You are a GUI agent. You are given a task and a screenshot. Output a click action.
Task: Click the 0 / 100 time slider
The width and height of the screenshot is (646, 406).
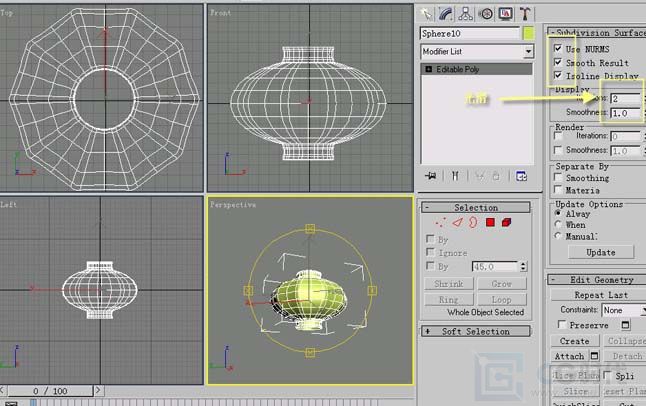click(x=50, y=390)
